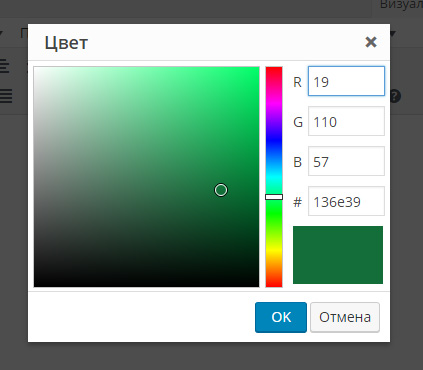Screen dimensions: 423x370
Task: Switch to the Визуально editor tab
Action: tap(401, 5)
